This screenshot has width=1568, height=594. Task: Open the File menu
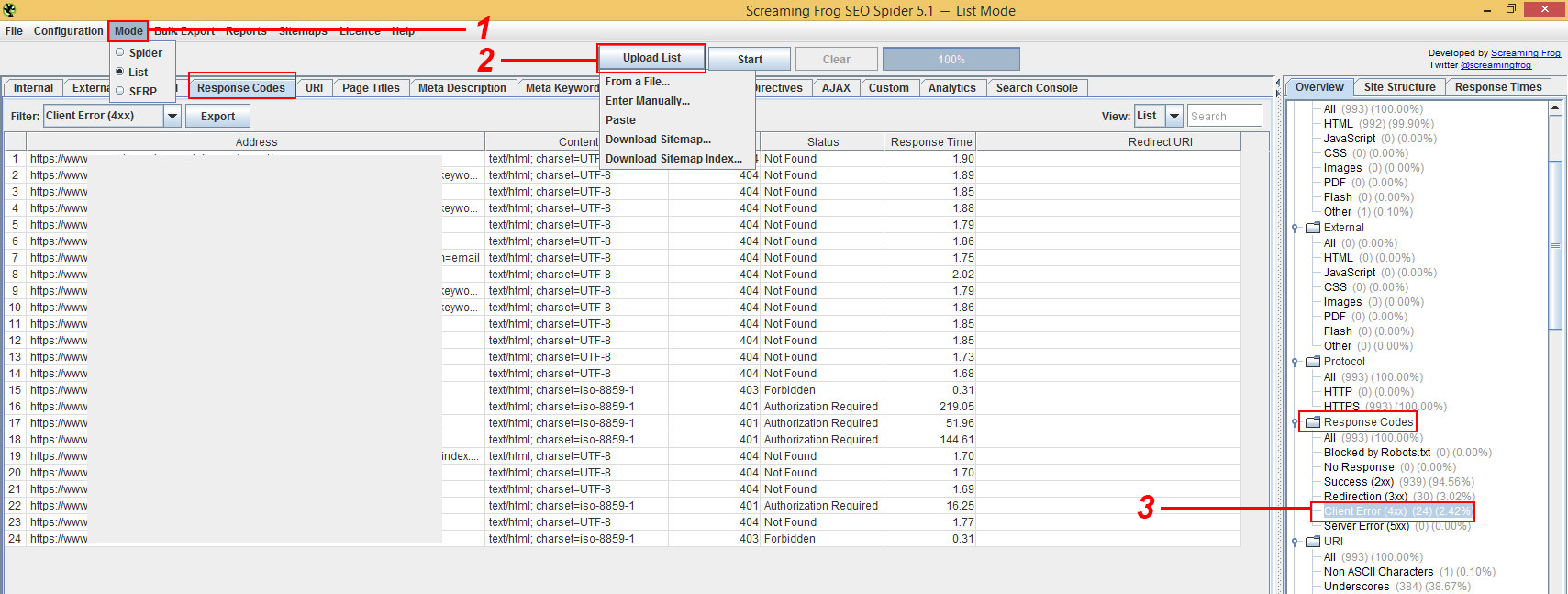click(14, 31)
